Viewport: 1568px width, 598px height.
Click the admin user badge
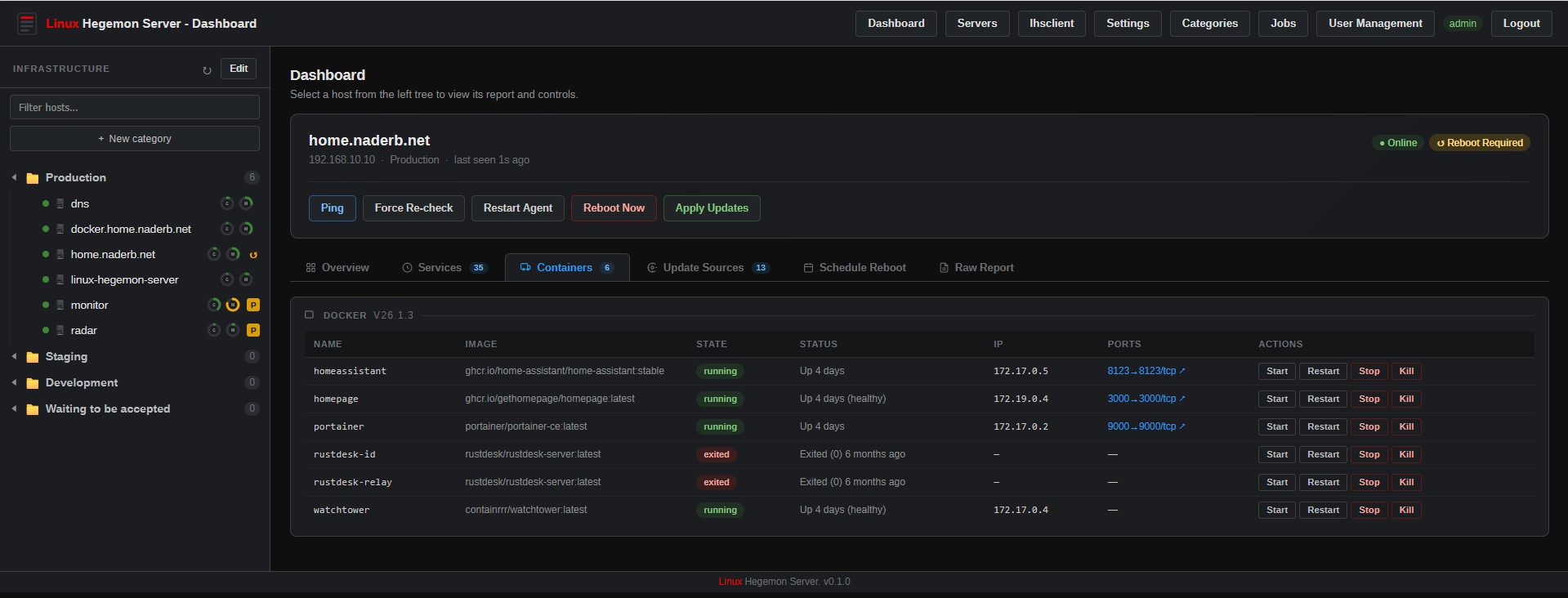click(1462, 24)
